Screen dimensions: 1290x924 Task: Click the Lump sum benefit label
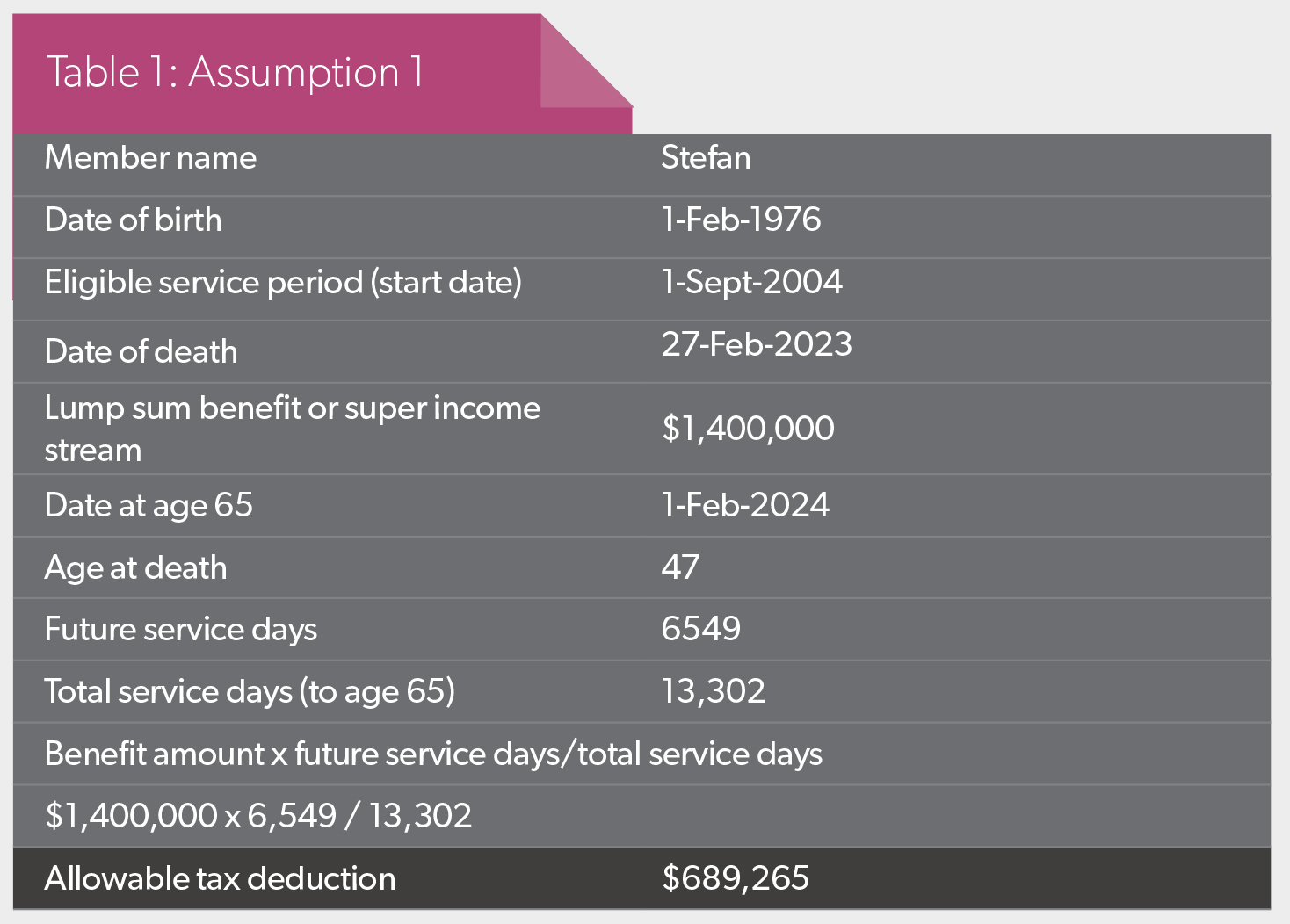click(293, 430)
